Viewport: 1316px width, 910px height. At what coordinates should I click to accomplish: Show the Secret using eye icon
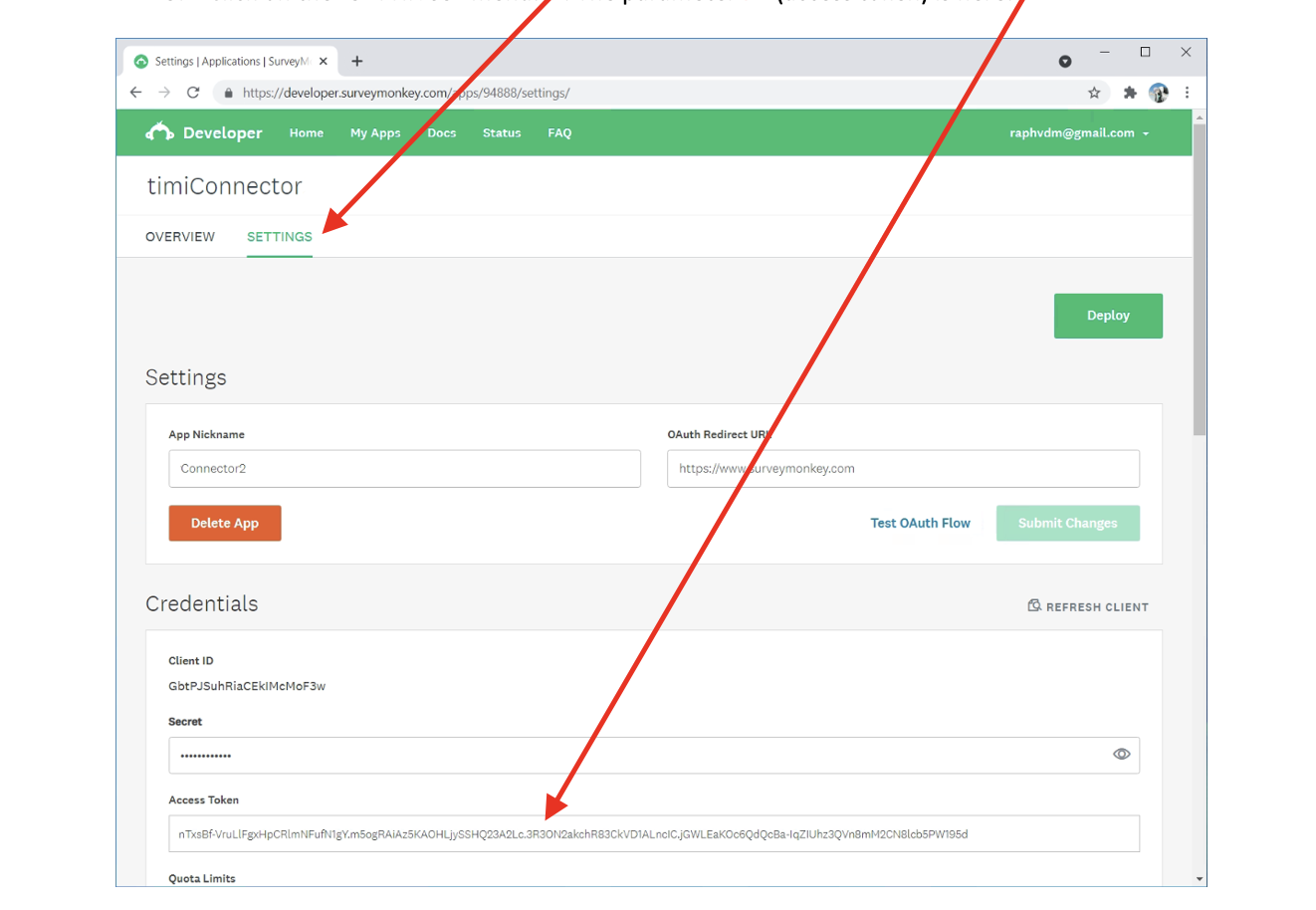[x=1121, y=755]
